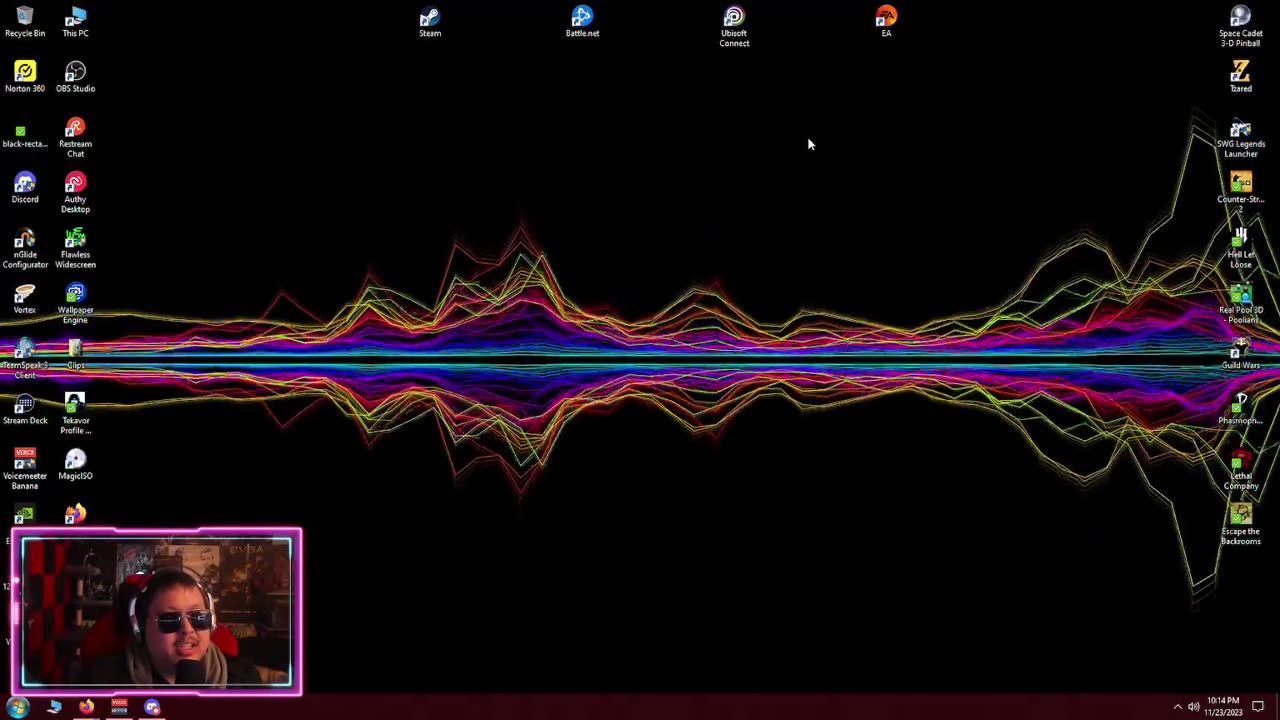Open the computer icon on taskbar
The height and width of the screenshot is (720, 1280).
[54, 707]
